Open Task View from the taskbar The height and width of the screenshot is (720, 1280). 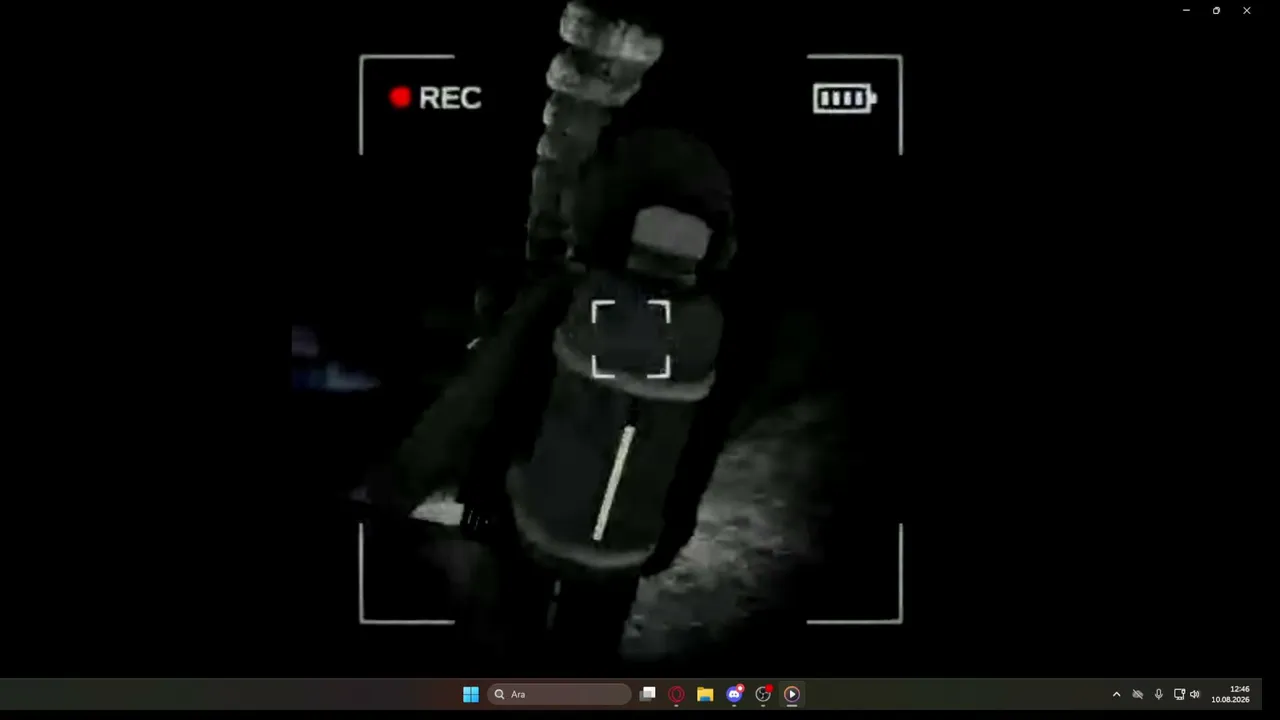pyautogui.click(x=648, y=694)
